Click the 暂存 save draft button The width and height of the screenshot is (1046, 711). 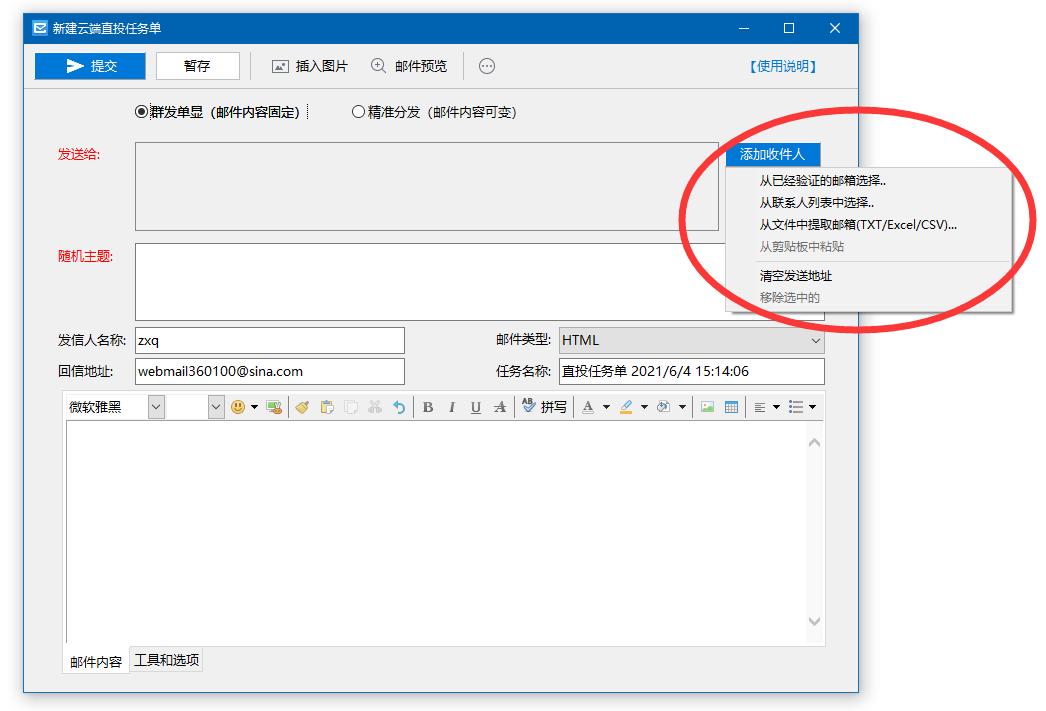coord(197,66)
